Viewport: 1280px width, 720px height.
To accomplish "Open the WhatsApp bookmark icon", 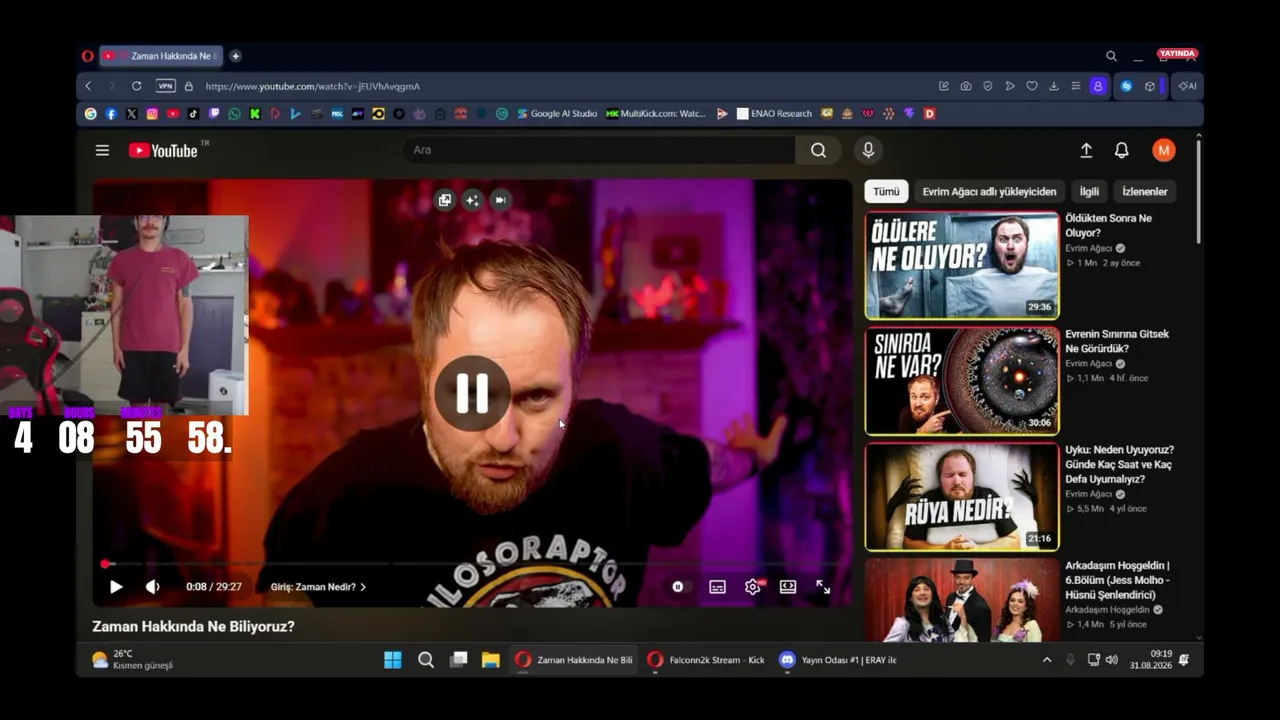I will pyautogui.click(x=235, y=114).
